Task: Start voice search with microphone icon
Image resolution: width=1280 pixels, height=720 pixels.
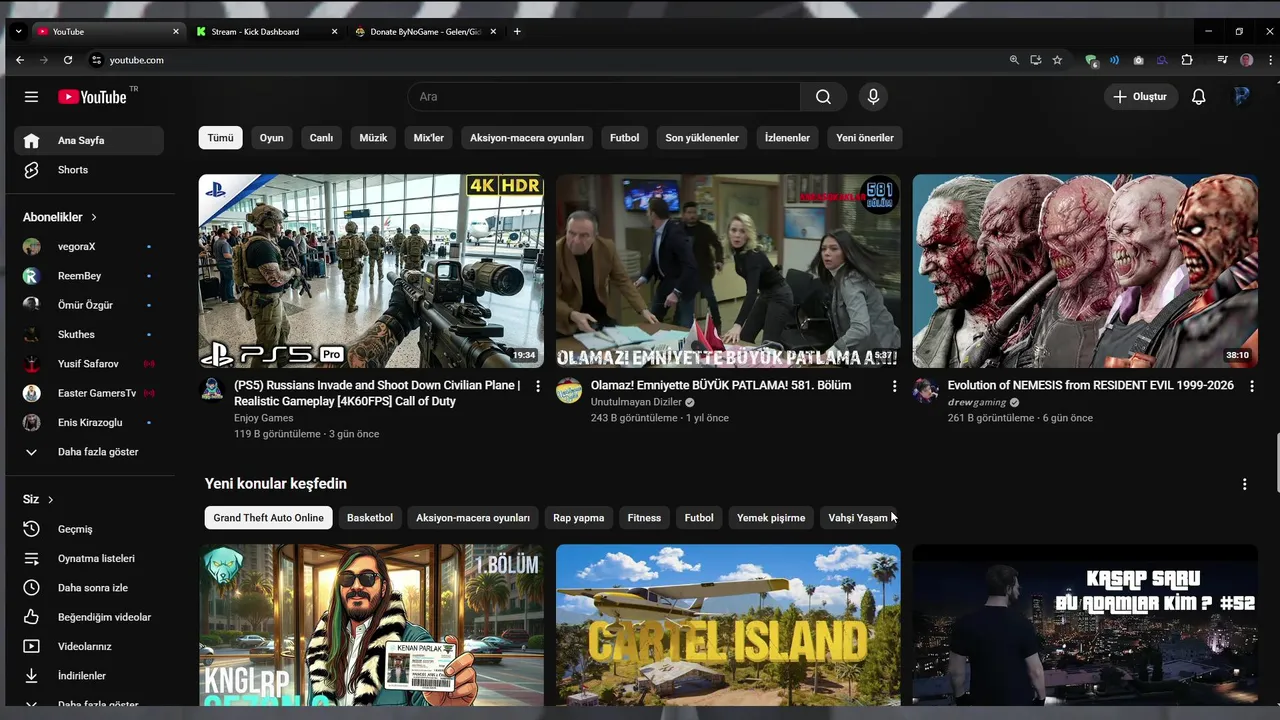Action: (873, 97)
